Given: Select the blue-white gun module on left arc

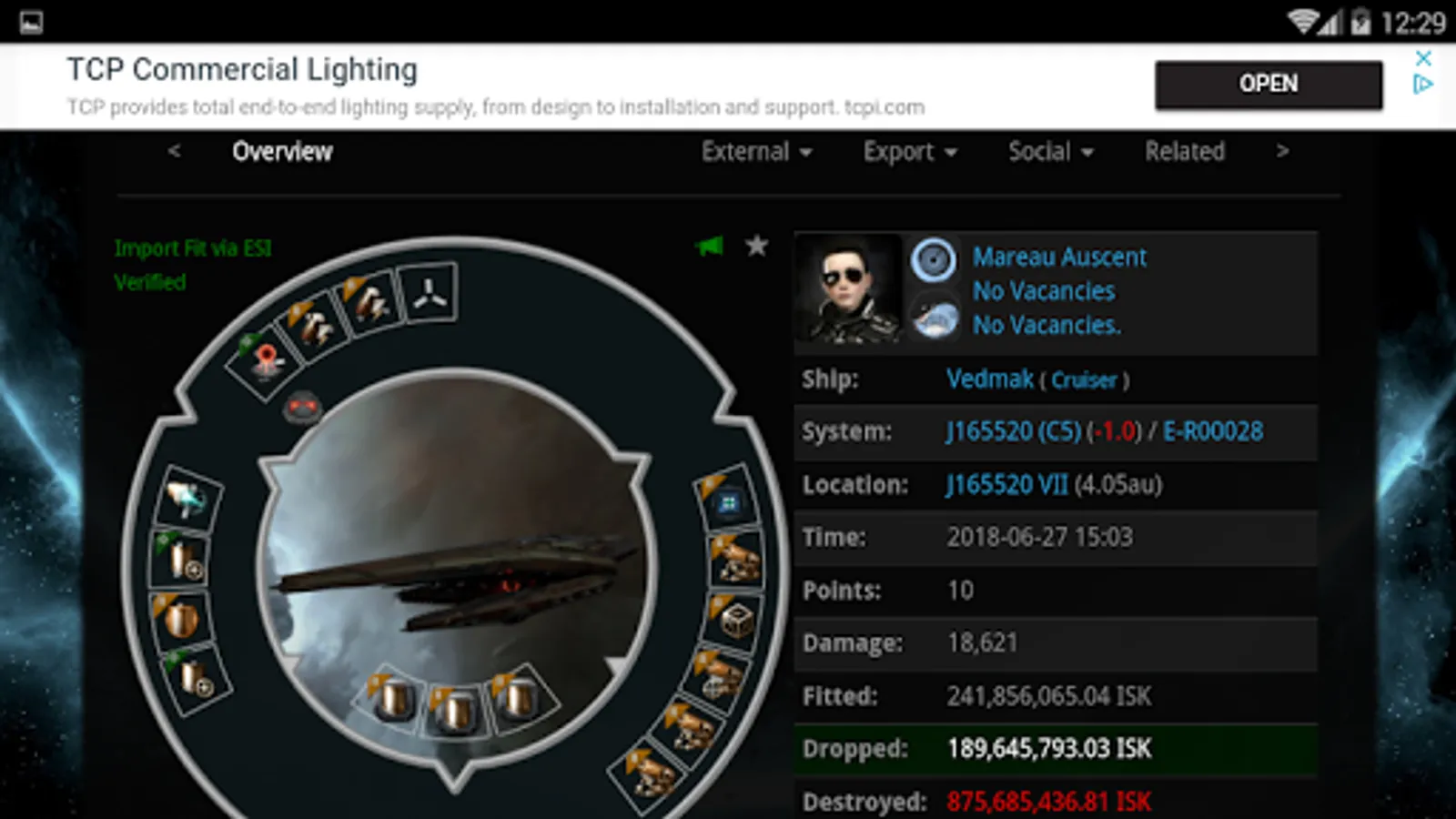Looking at the screenshot, I should (187, 500).
